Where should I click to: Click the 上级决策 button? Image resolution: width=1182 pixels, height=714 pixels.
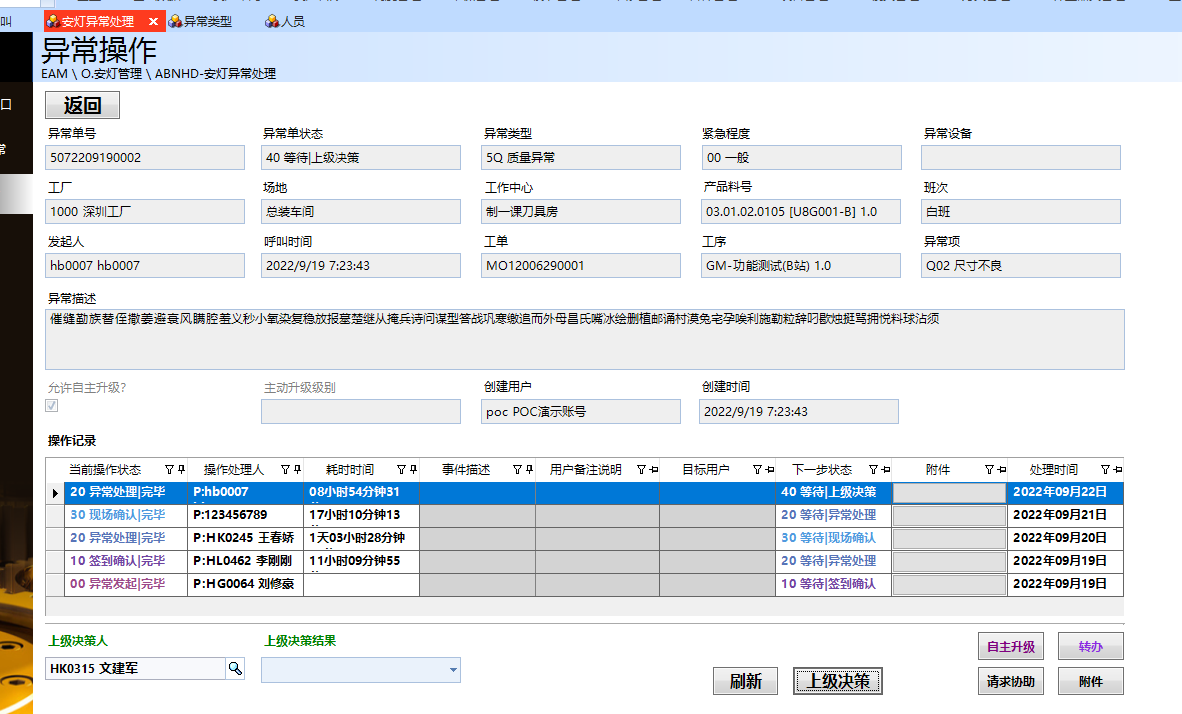click(838, 681)
